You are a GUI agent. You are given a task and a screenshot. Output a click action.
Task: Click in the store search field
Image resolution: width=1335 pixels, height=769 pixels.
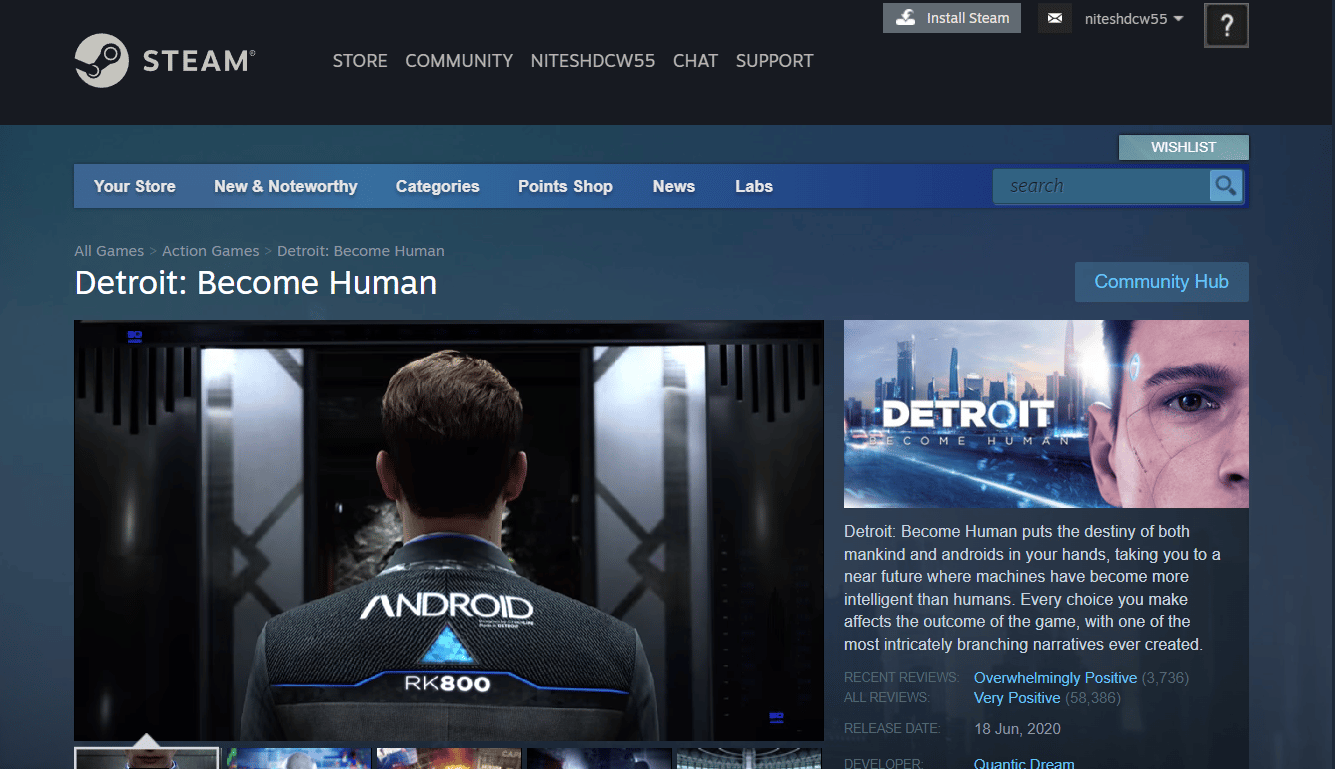(x=1101, y=186)
